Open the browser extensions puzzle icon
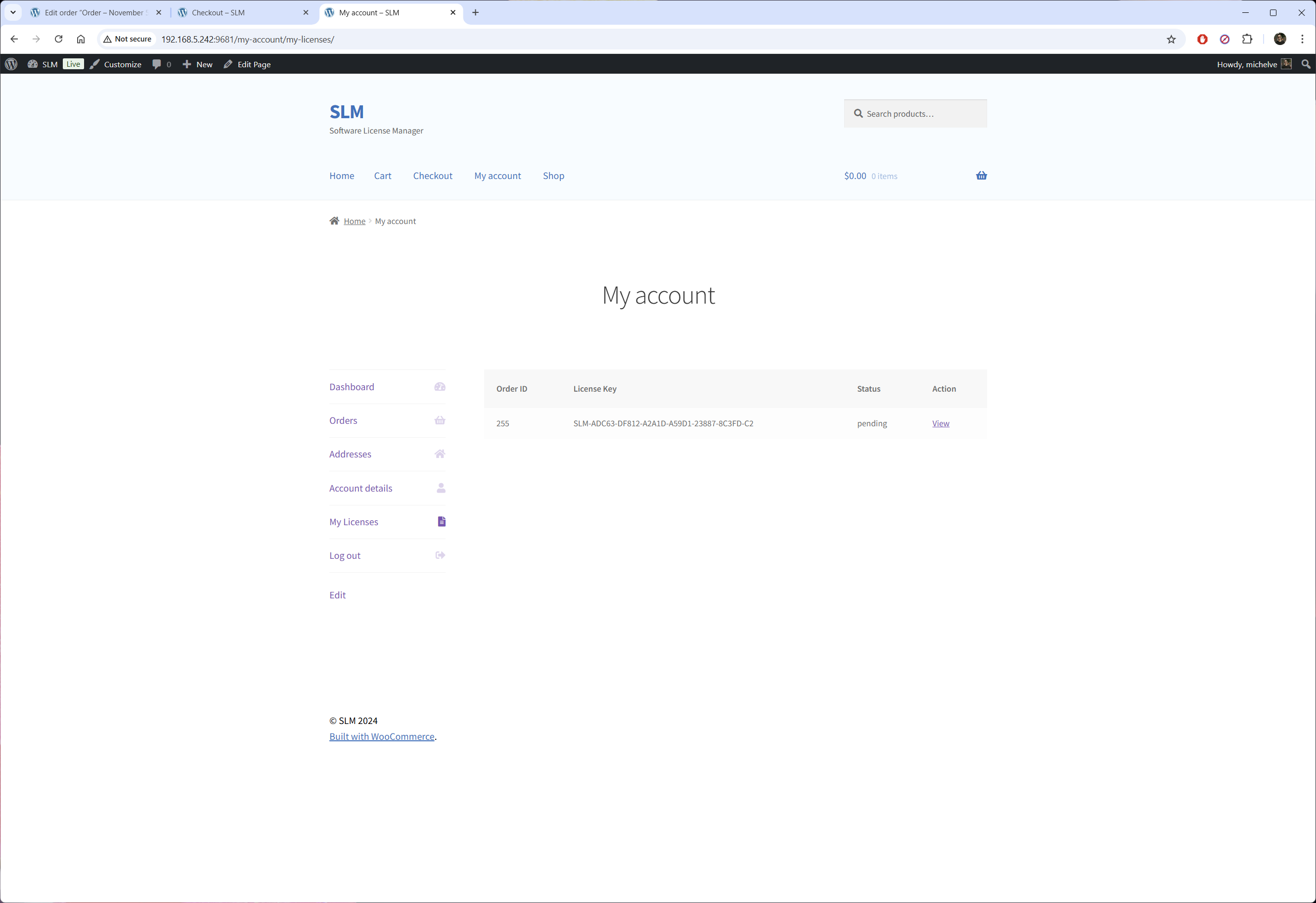The image size is (1316, 903). (1247, 39)
